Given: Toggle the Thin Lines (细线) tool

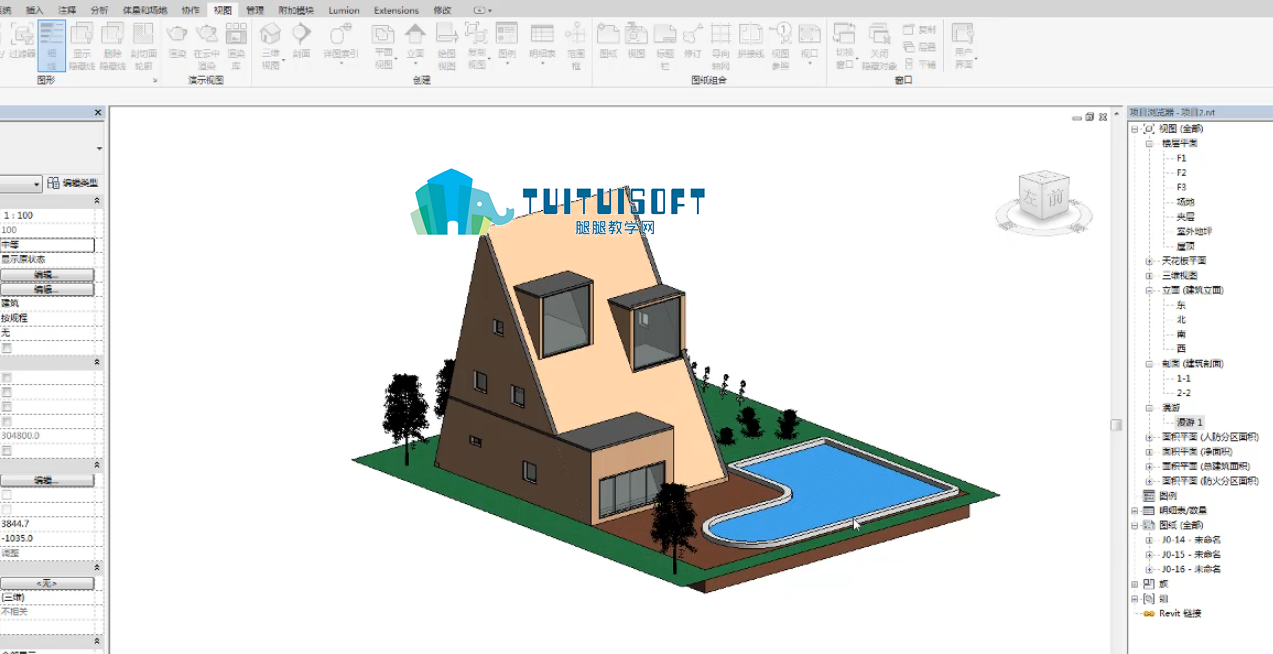Looking at the screenshot, I should [x=51, y=46].
